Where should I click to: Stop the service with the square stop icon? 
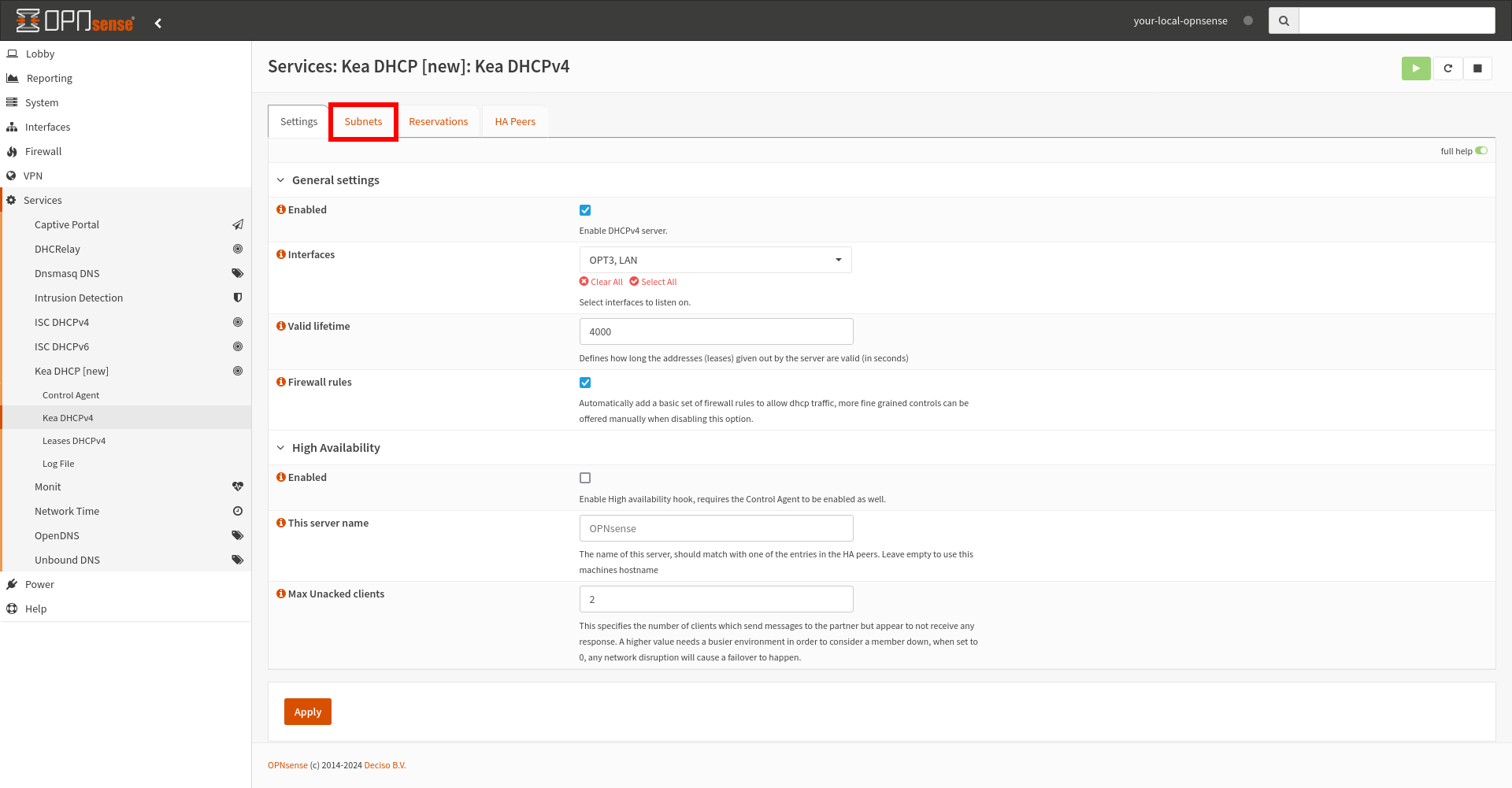pos(1477,68)
